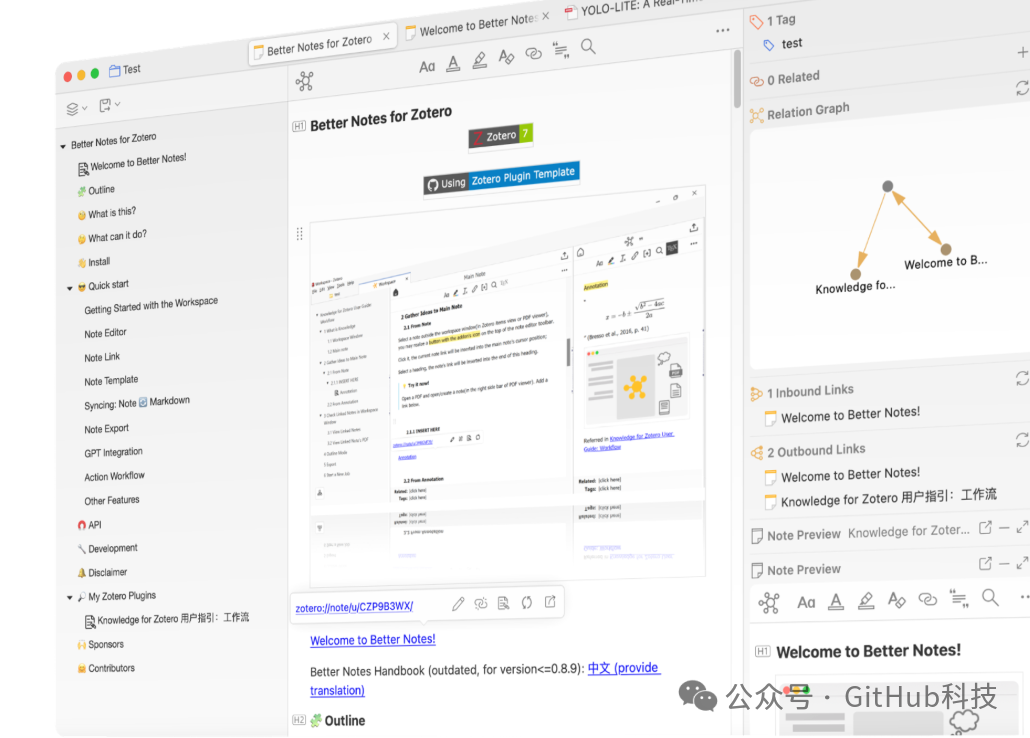Open the save/export dropdown in outline pane
Viewport: 1030px width, 738px height.
(x=109, y=105)
